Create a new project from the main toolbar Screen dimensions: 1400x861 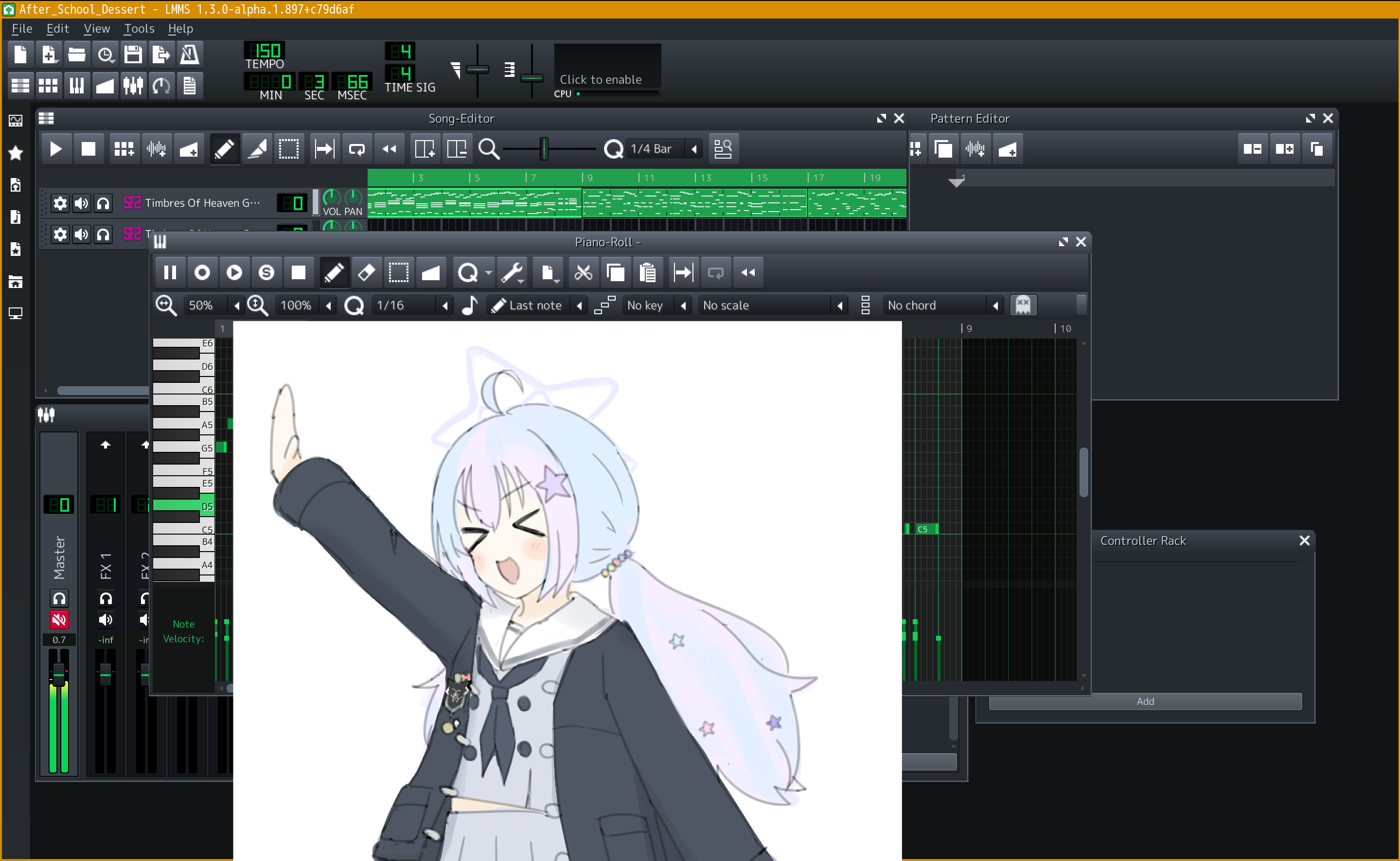[20, 54]
